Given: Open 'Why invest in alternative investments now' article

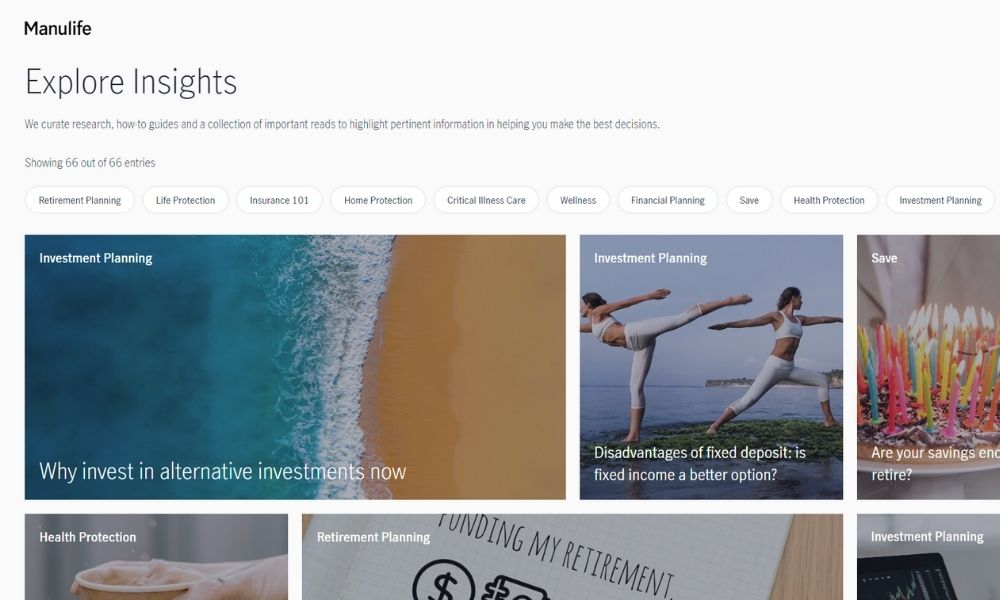Looking at the screenshot, I should click(x=223, y=472).
